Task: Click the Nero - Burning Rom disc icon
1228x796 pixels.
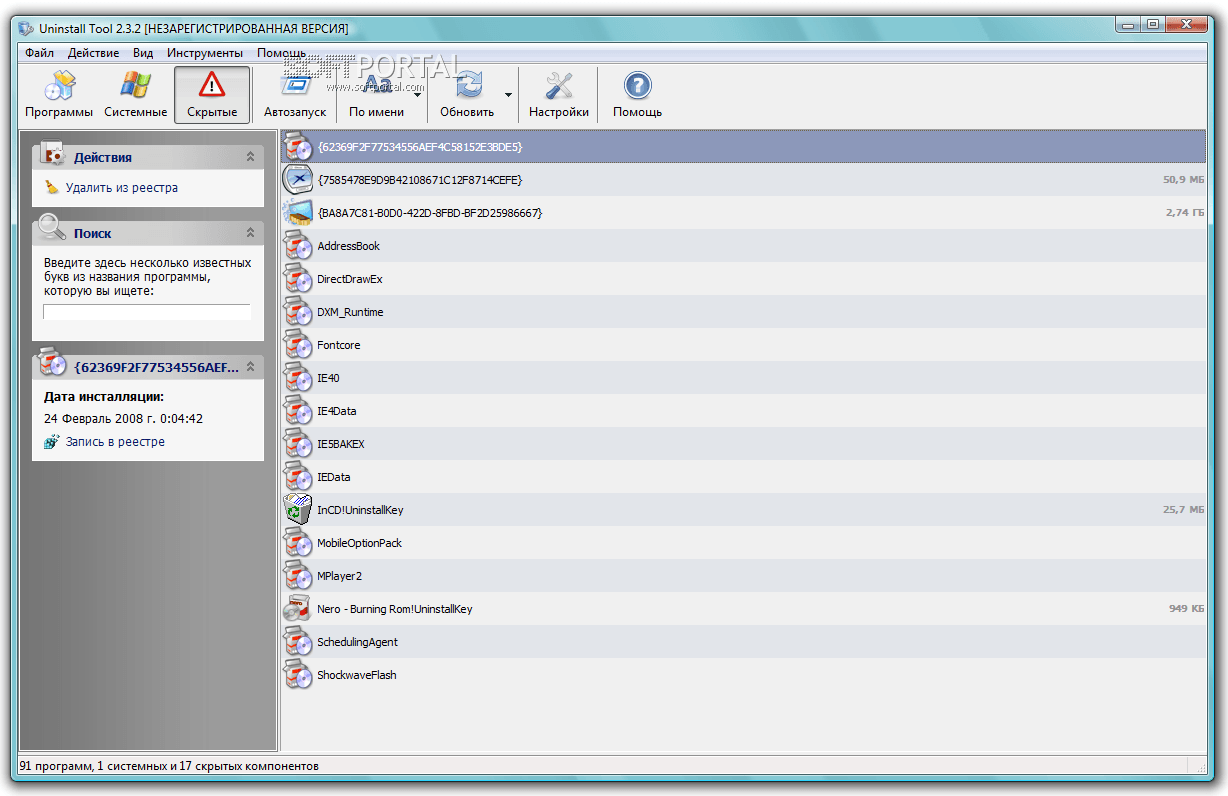Action: click(298, 609)
